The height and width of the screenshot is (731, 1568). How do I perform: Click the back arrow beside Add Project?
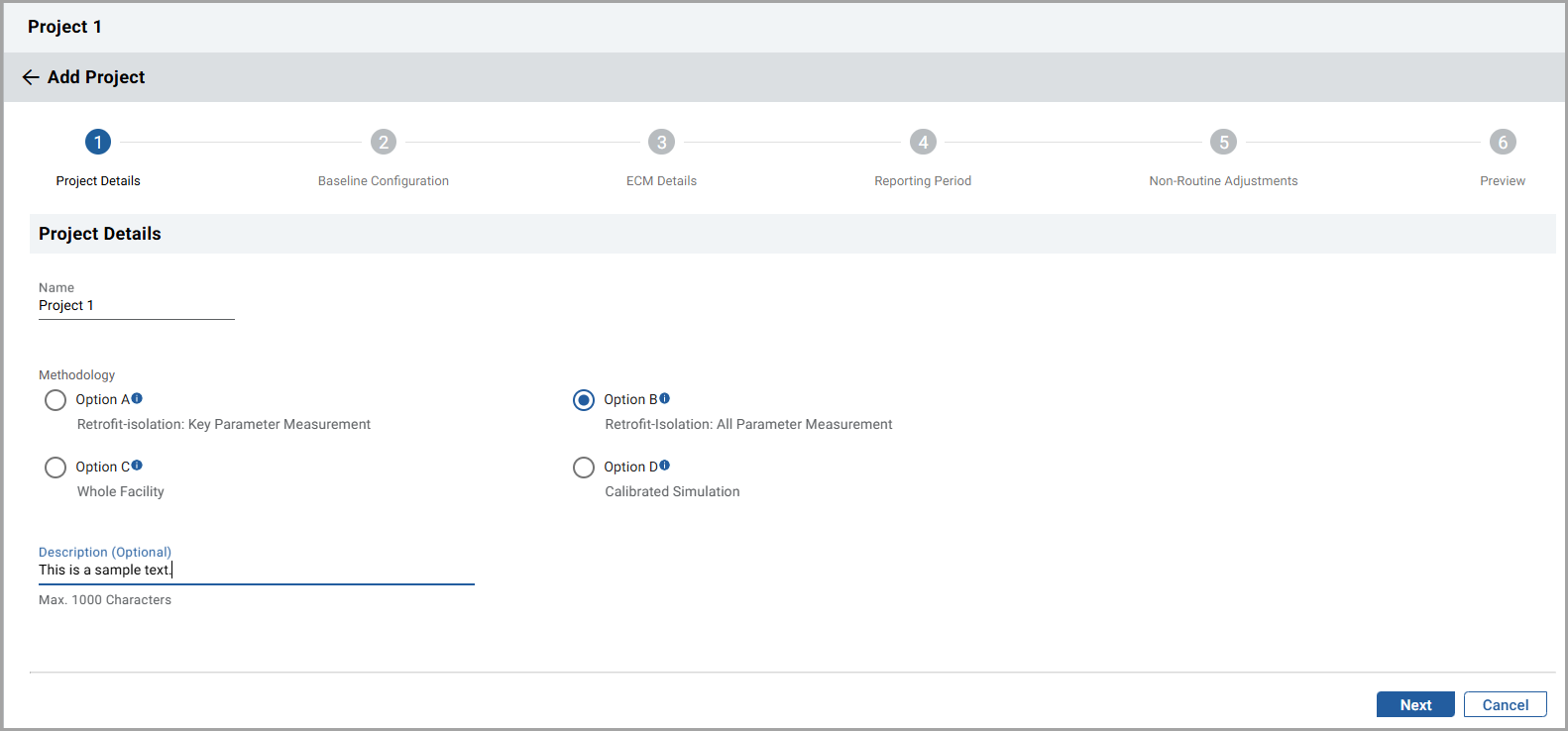(31, 77)
